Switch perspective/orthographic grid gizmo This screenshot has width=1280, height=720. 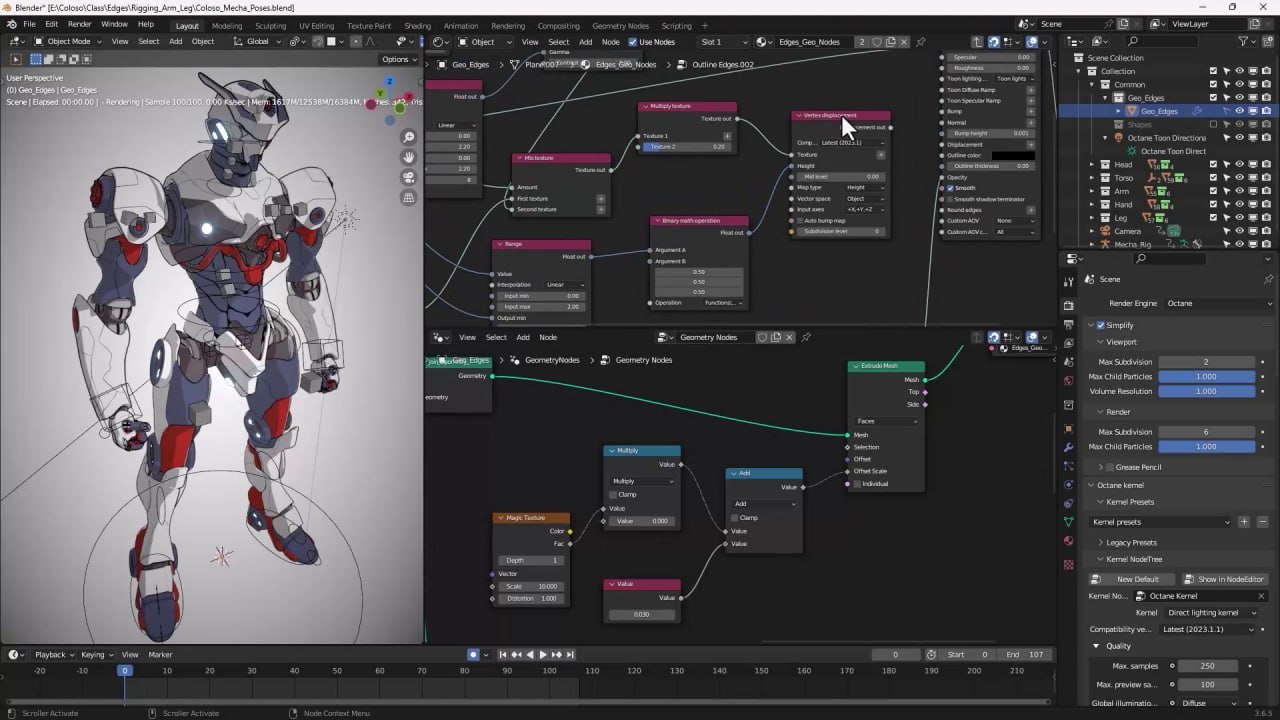(x=408, y=198)
